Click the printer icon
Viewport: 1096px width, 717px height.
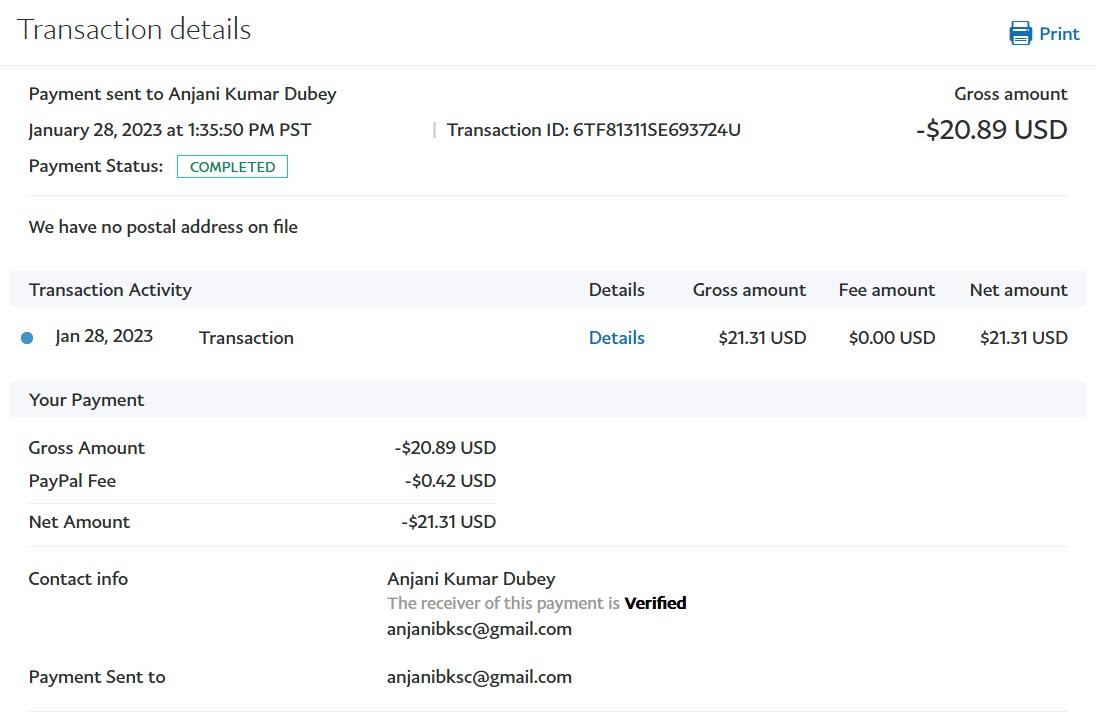pos(1020,33)
